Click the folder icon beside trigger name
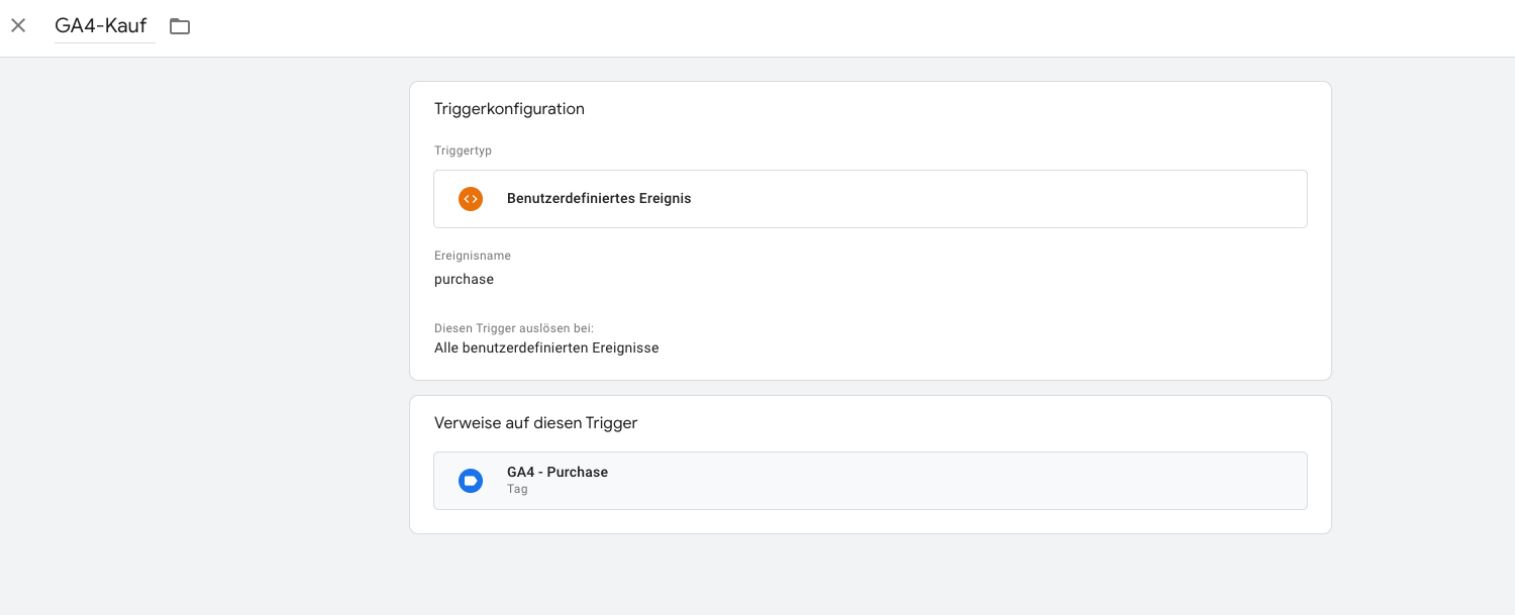Screen dimensions: 1515x615 pyautogui.click(x=180, y=26)
